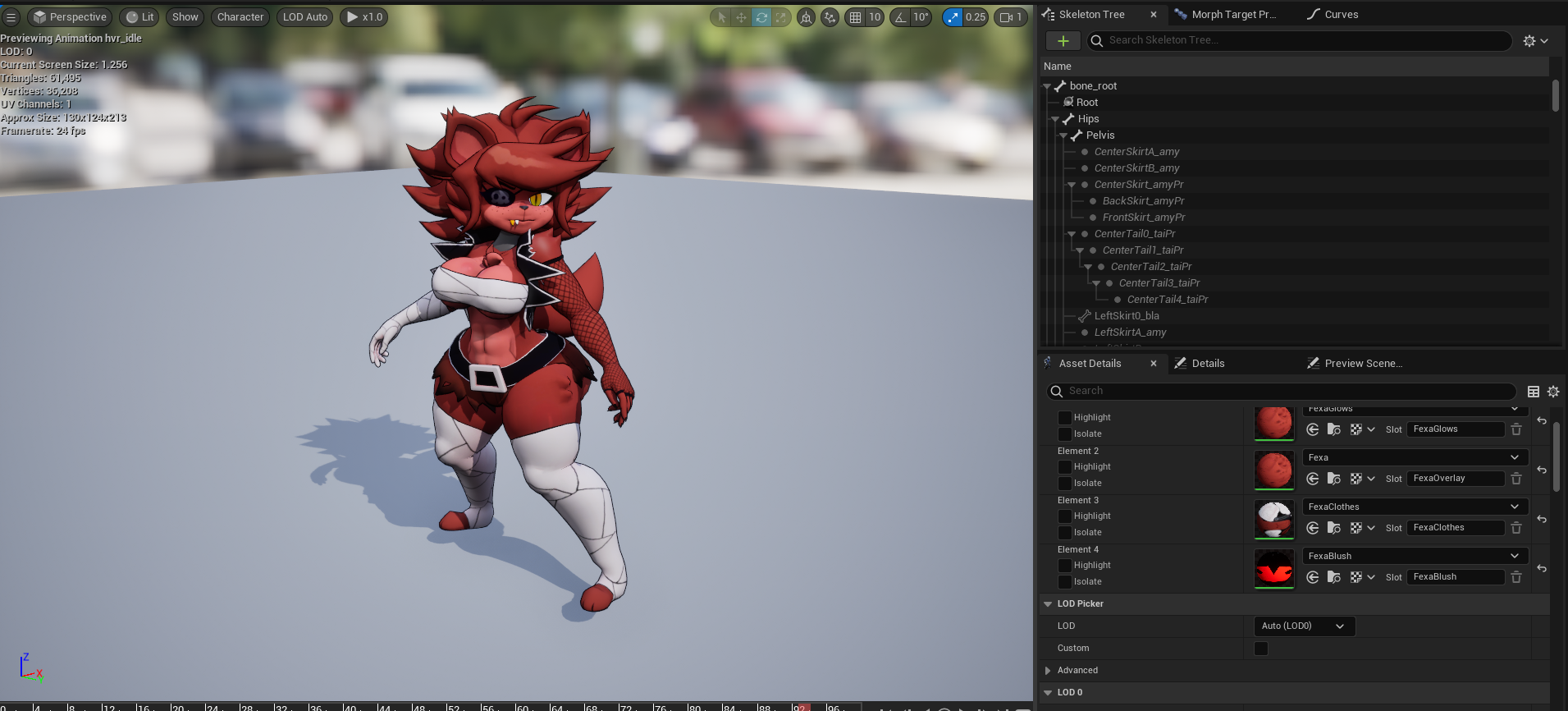The width and height of the screenshot is (1568, 711).
Task: Open the LOD Auto menu
Action: (x=305, y=17)
